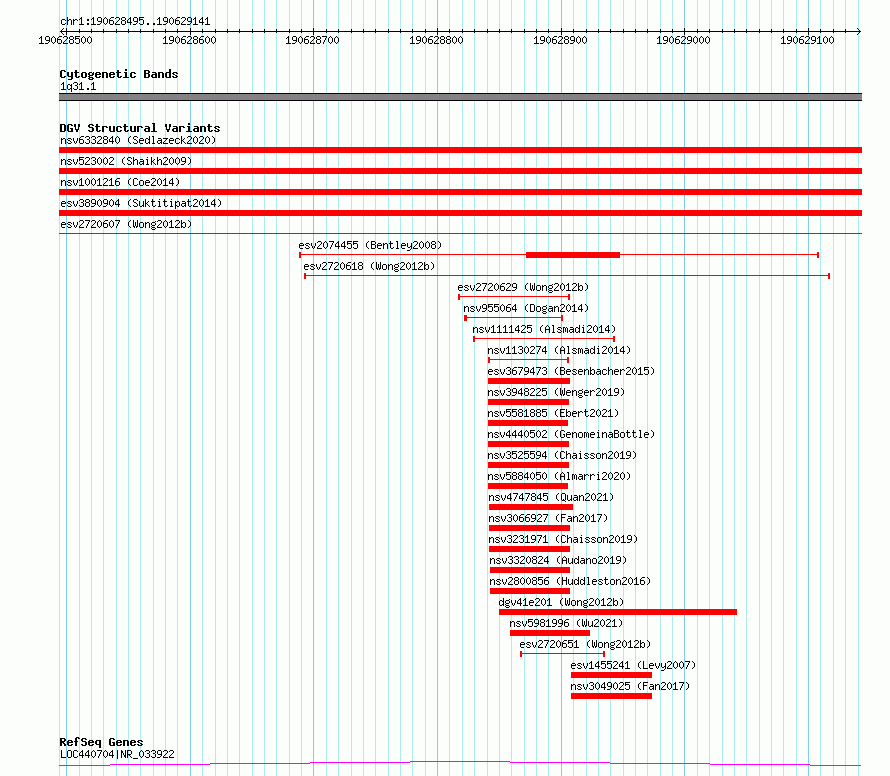The height and width of the screenshot is (776, 890).
Task: Click ruler position 190628700
Action: 312,40
